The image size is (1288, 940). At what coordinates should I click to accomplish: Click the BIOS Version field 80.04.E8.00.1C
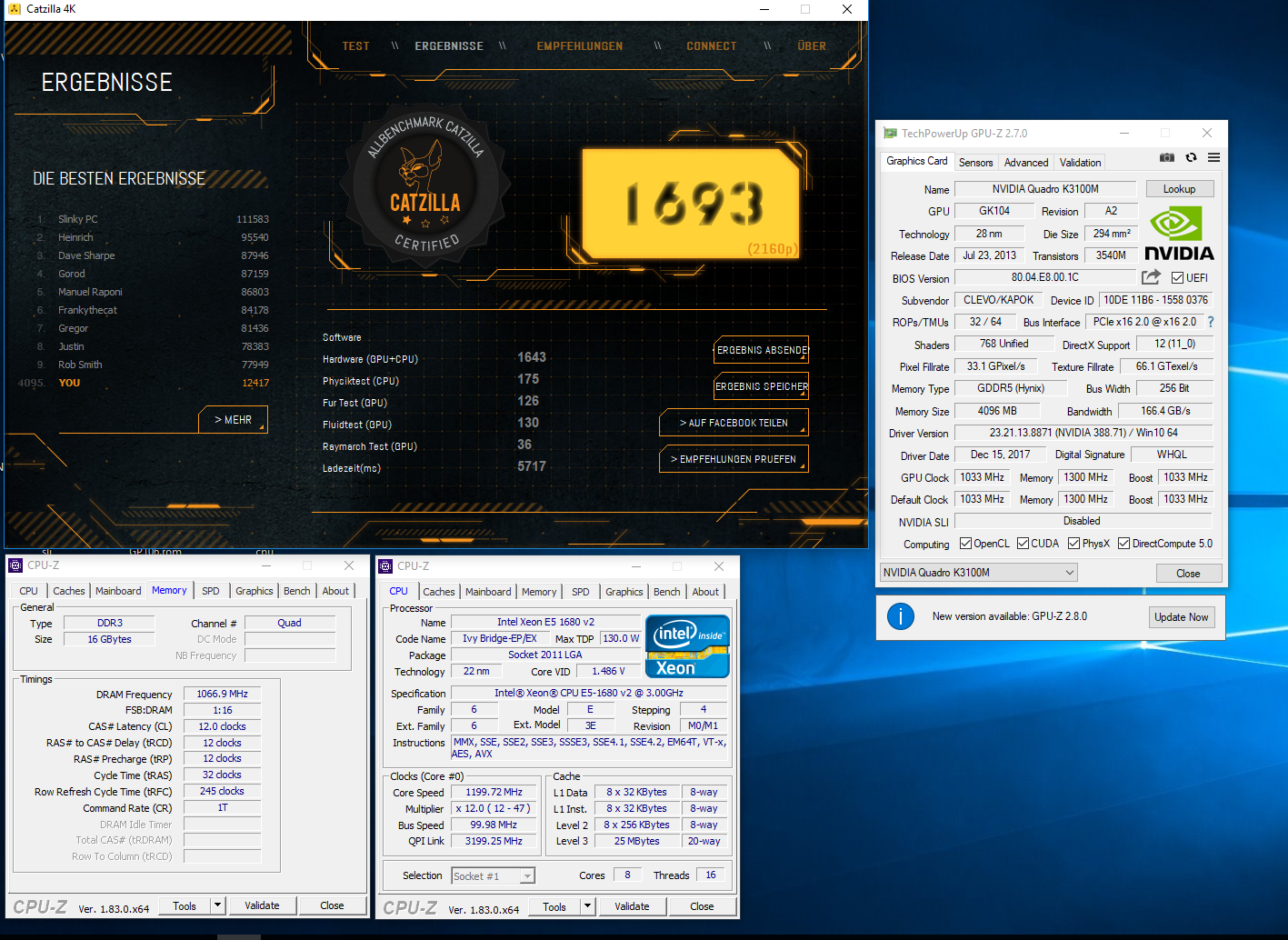1045,277
